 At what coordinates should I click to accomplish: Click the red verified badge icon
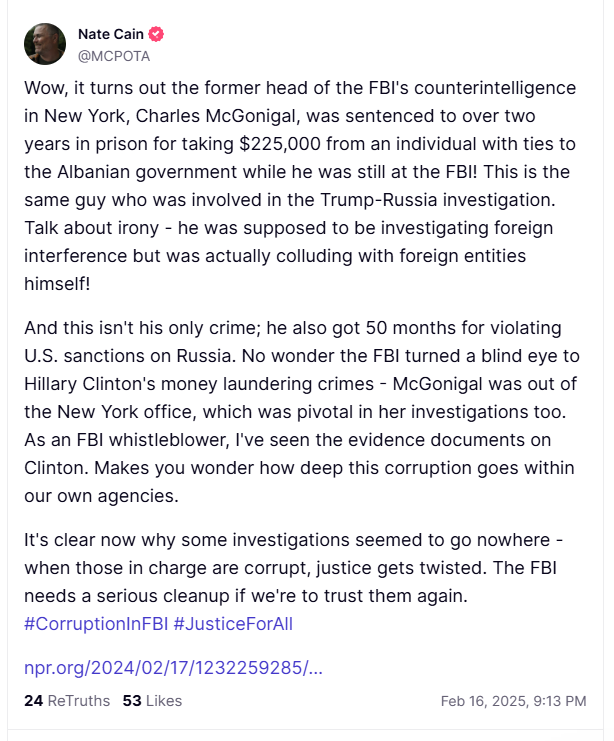[156, 35]
